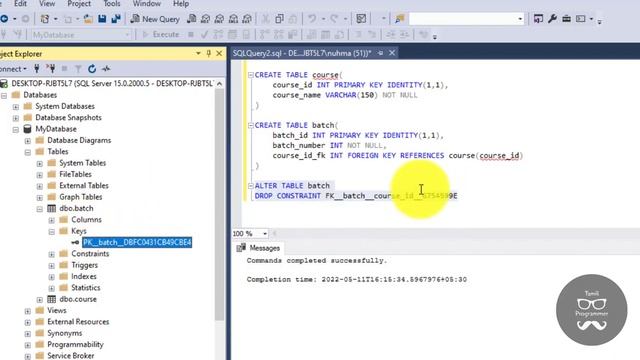This screenshot has width=640, height=360.
Task: Collapse the Keys folder
Action: tap(51, 231)
